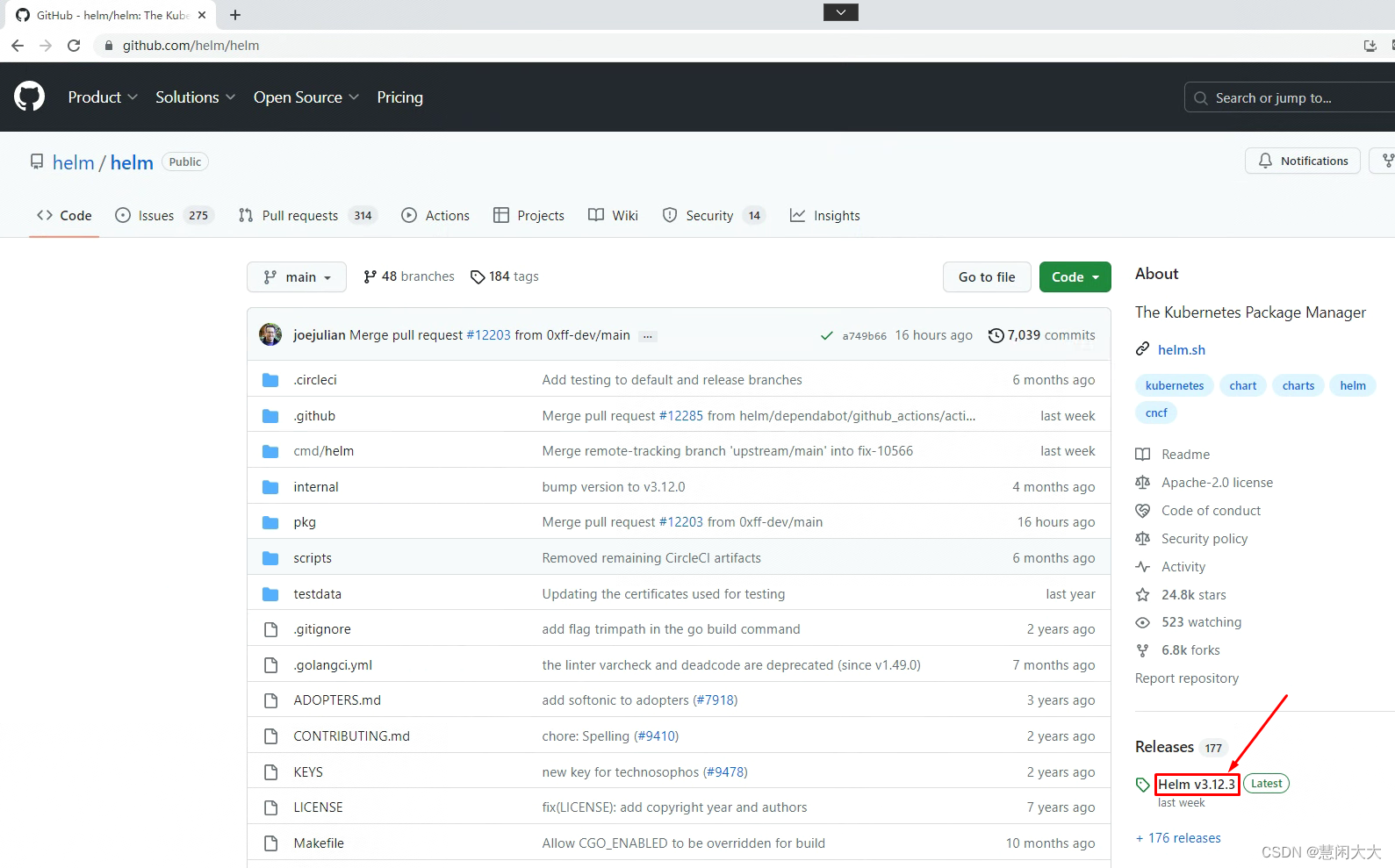Click the site lock icon in address bar
The image size is (1395, 868).
point(109,46)
